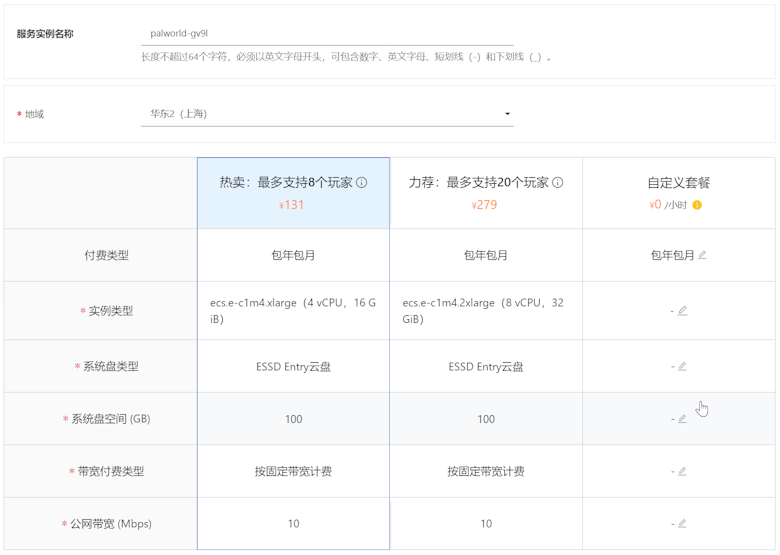This screenshot has height=555, width=780.
Task: Click ecs.e-c1m4.xlarge instance type cell
Action: click(293, 311)
